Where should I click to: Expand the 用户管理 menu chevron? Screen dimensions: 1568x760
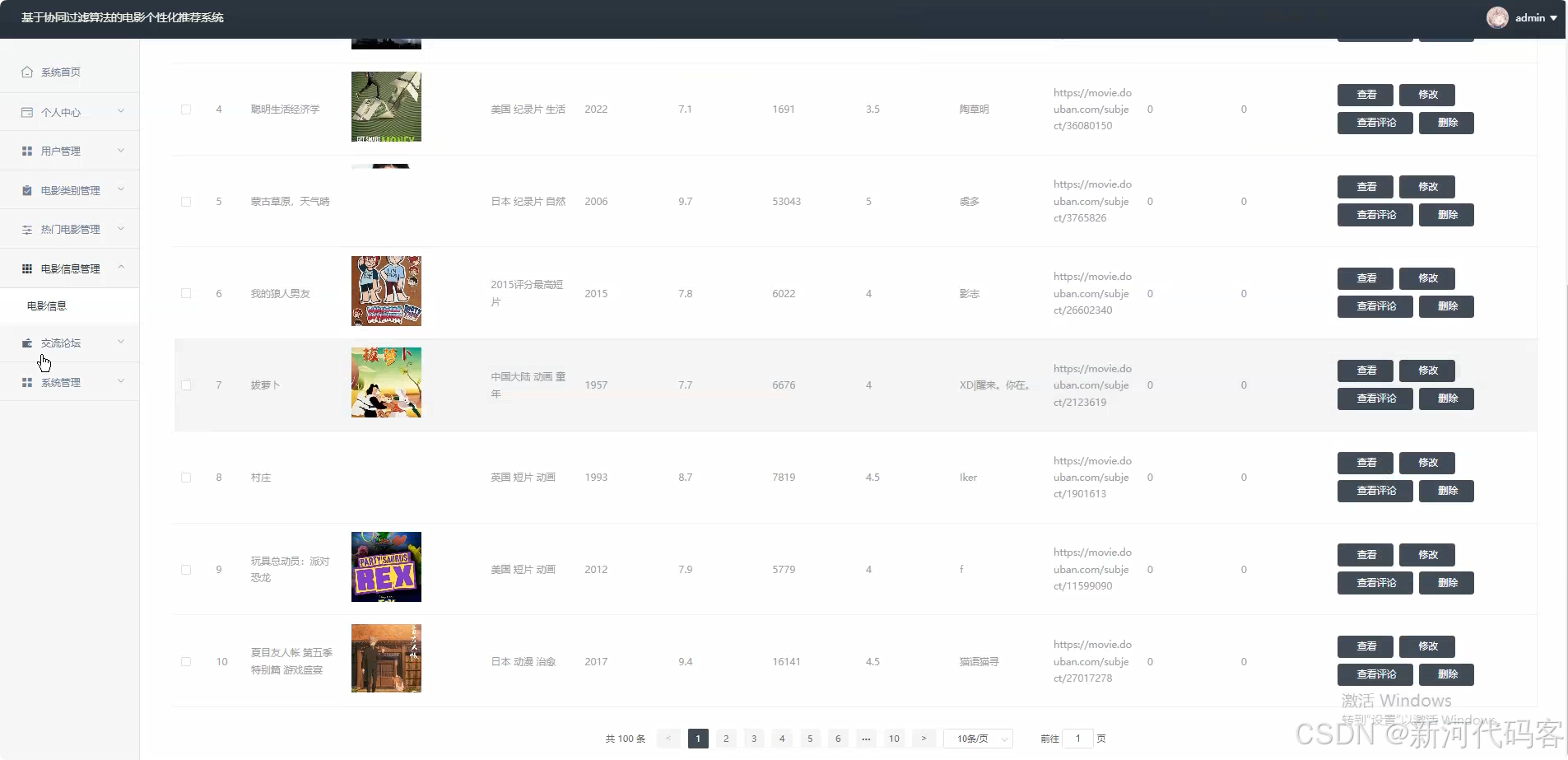(x=121, y=150)
